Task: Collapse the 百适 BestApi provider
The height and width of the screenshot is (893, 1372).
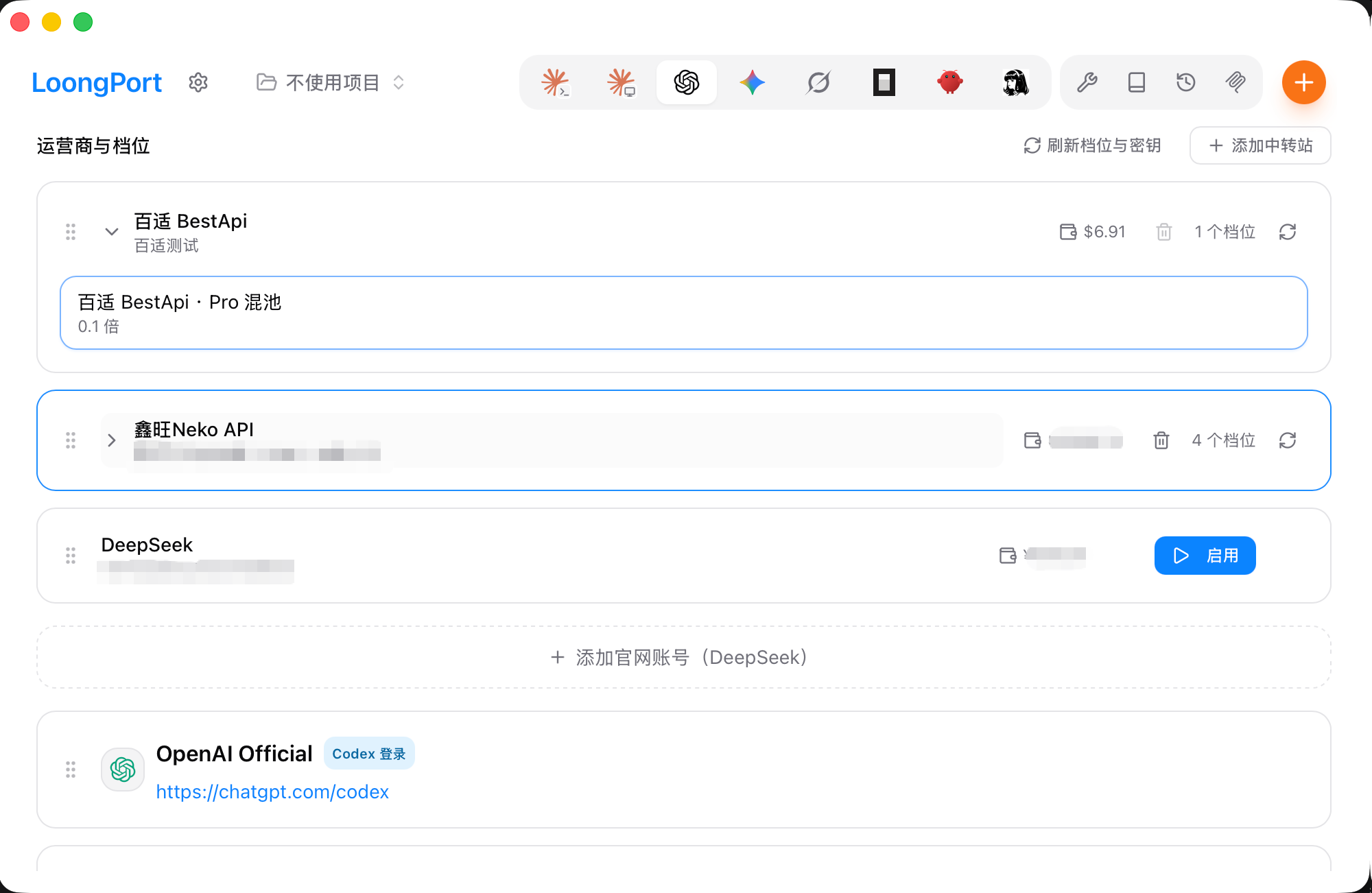Action: click(x=112, y=232)
